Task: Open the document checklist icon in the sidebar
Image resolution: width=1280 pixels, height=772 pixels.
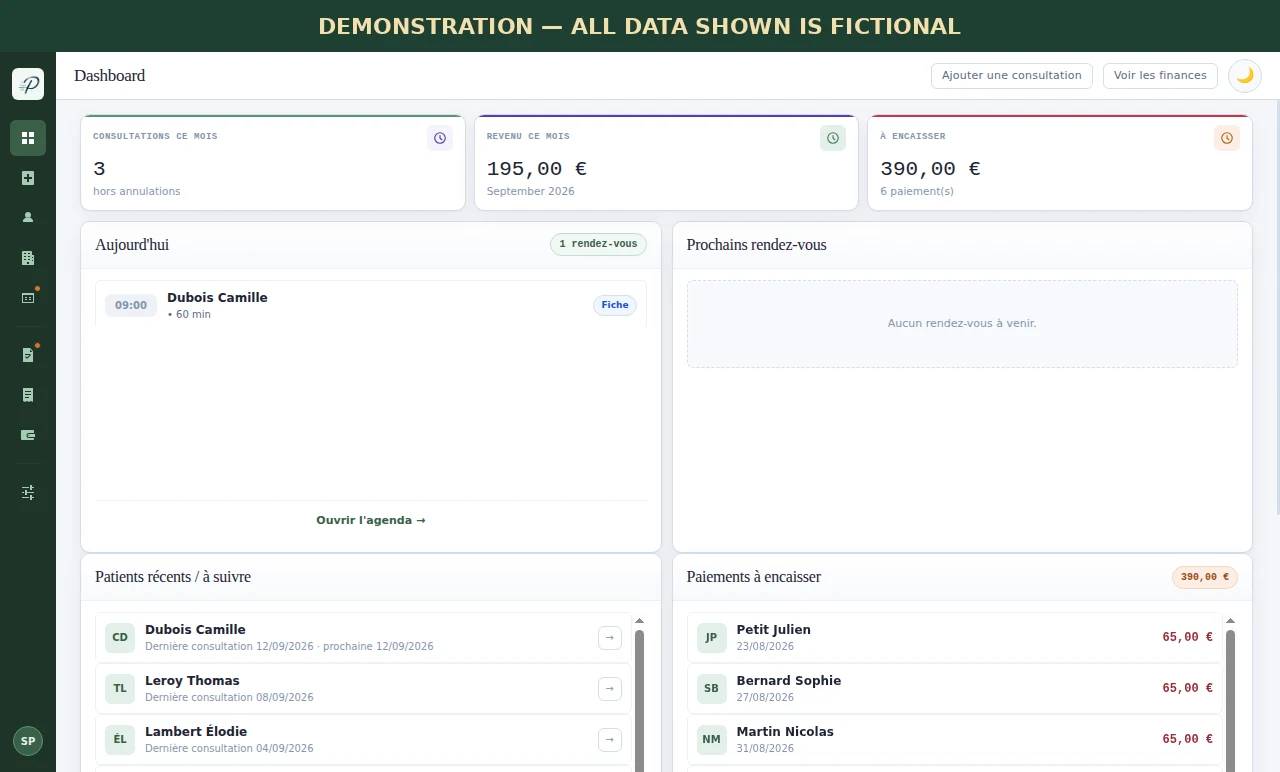Action: [x=28, y=355]
